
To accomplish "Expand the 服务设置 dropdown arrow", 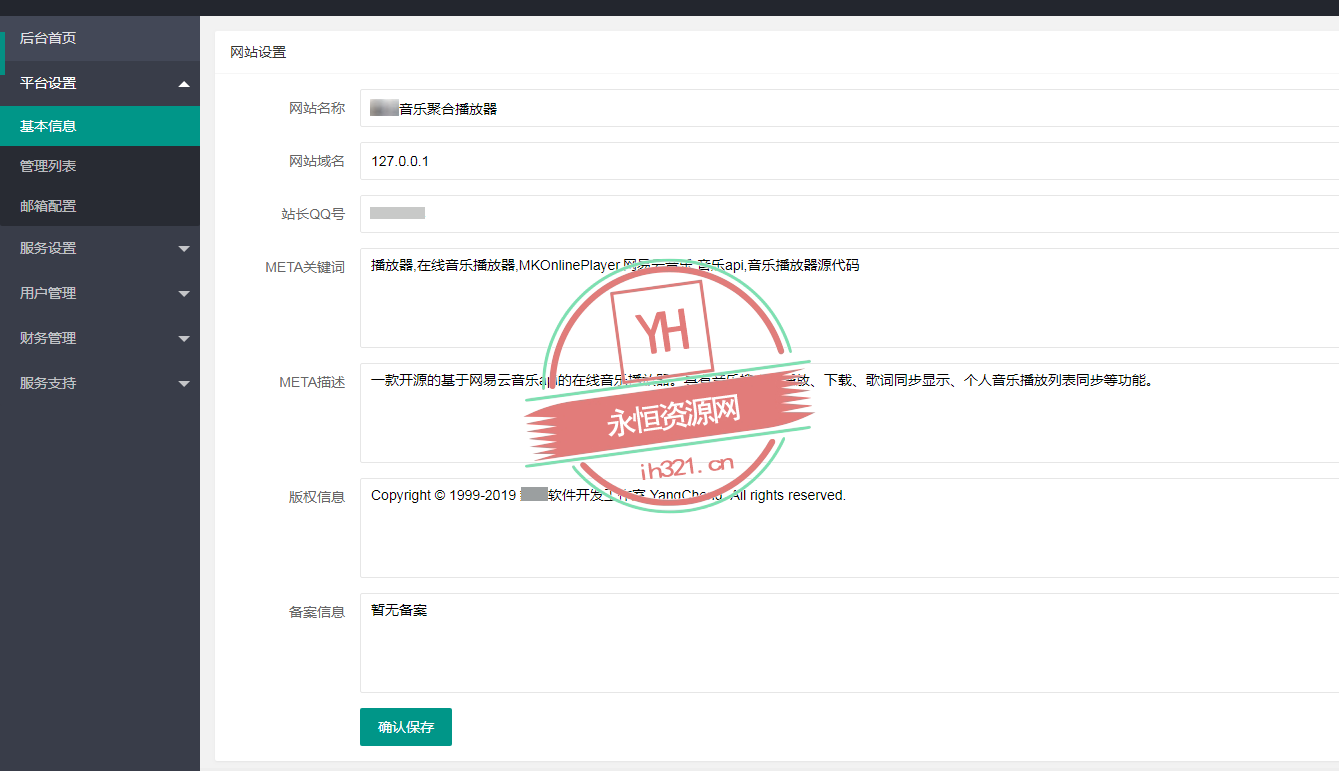I will point(183,249).
